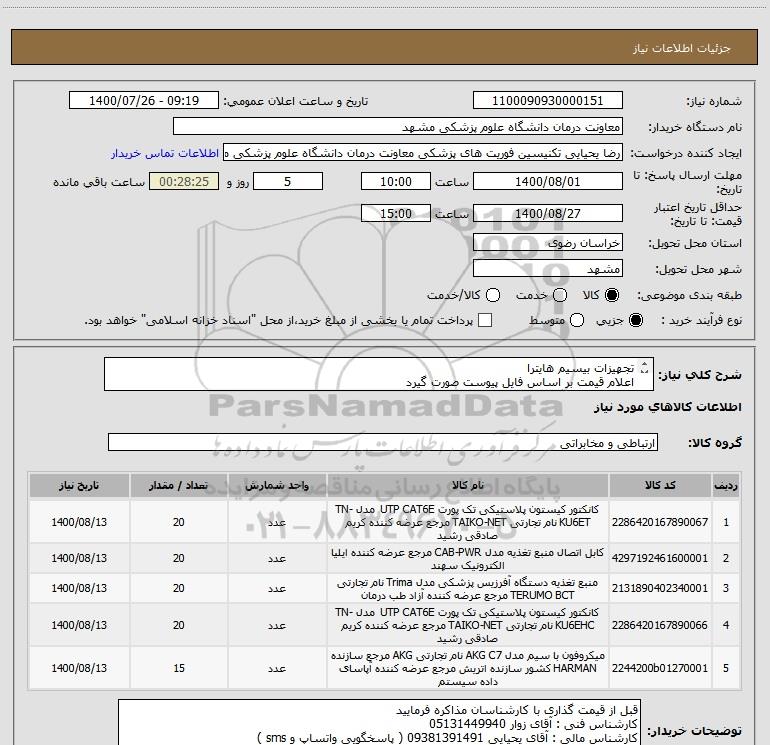This screenshot has height=745, width=770.
Task: Click product code 2286420167890067
Action: 660,522
